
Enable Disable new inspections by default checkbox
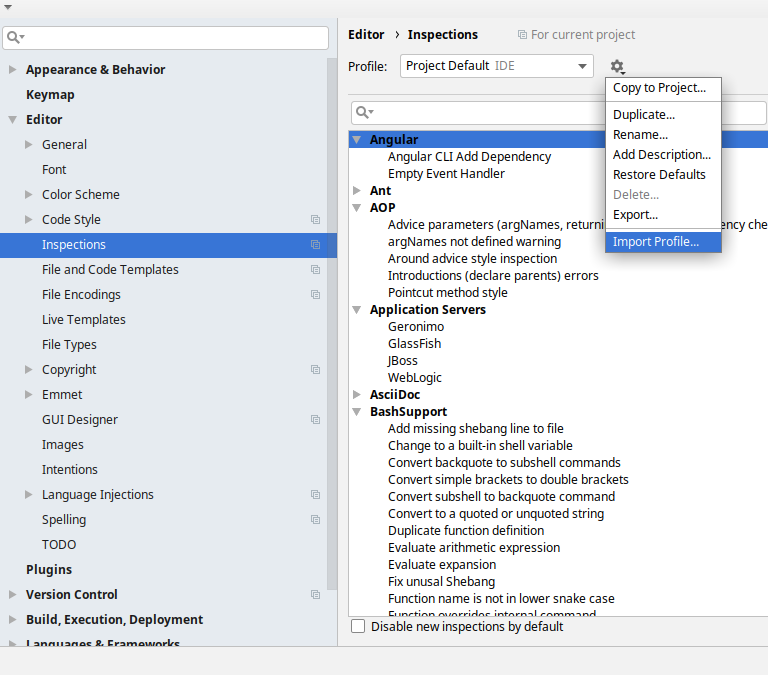[358, 627]
